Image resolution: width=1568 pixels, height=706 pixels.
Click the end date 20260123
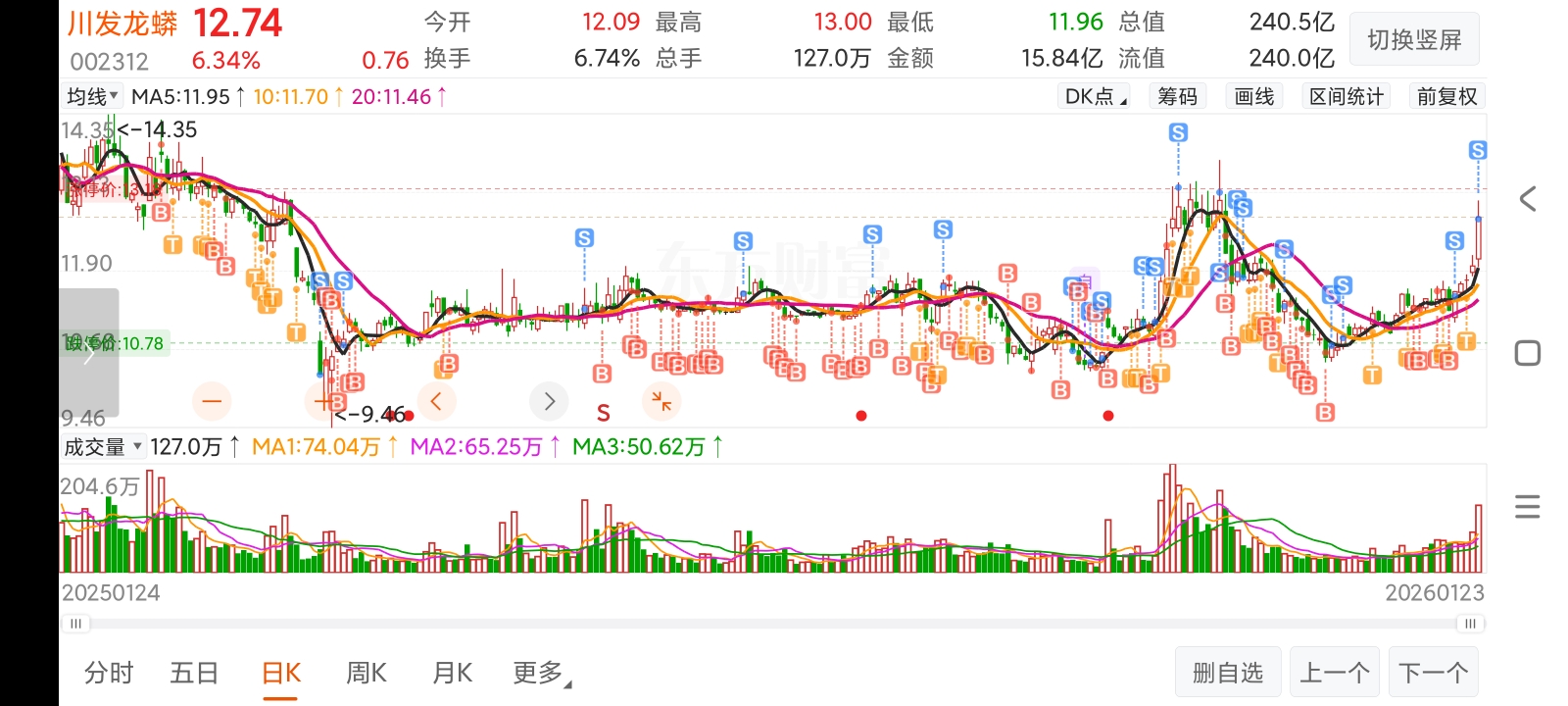1435,593
